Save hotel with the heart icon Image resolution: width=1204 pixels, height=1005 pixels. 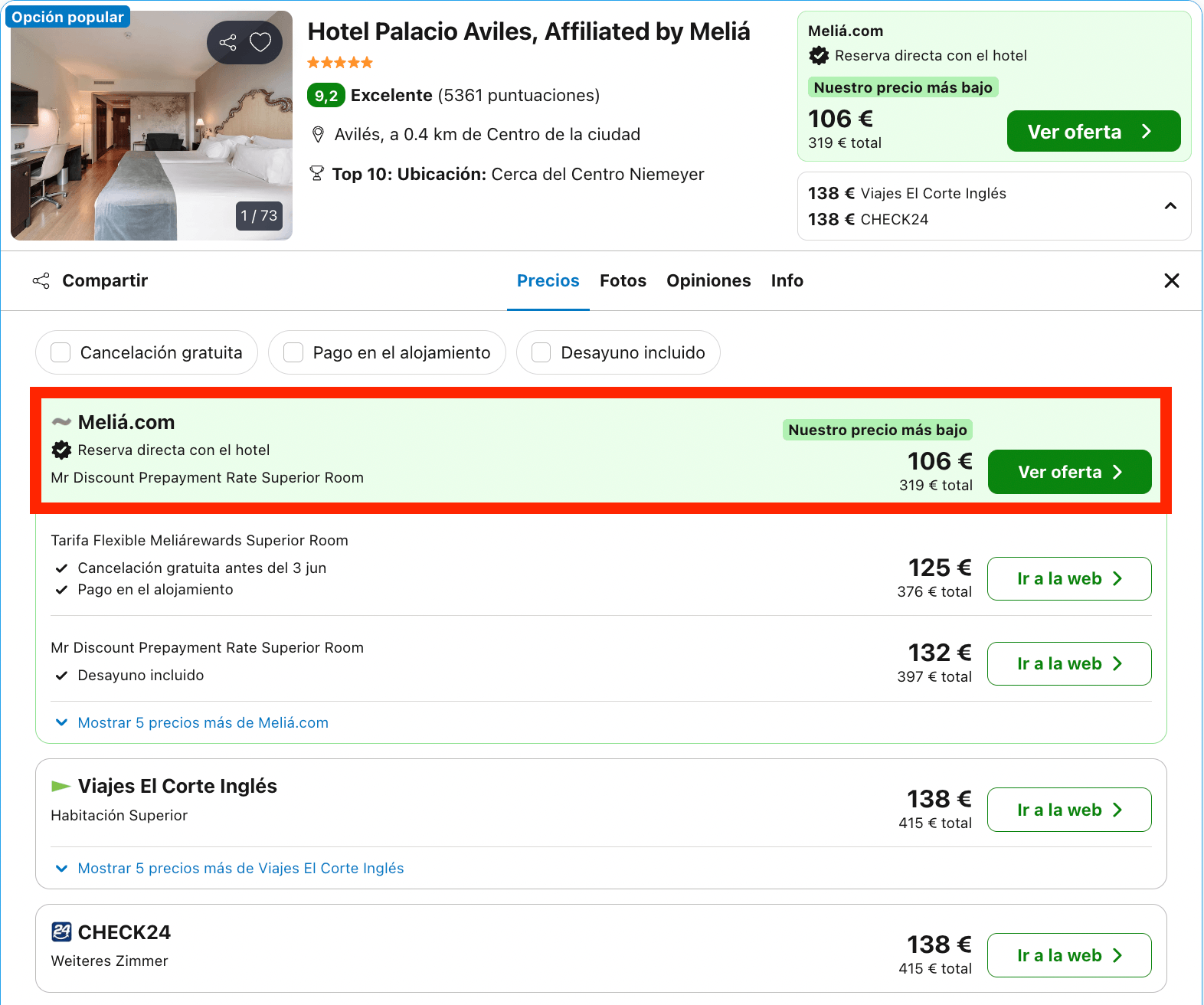coord(260,42)
